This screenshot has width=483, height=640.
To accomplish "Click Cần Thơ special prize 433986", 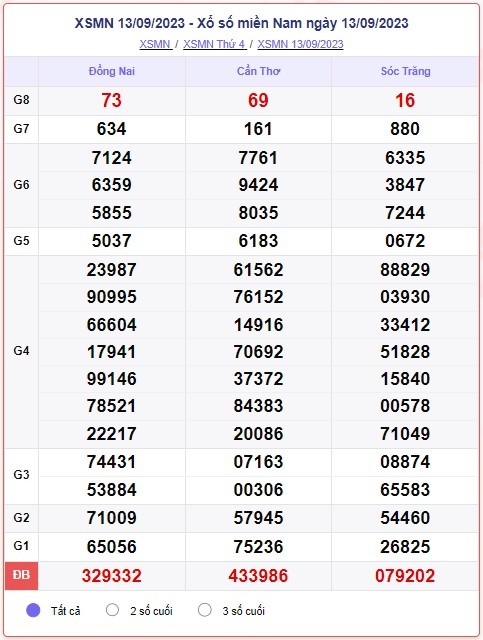I will (258, 576).
